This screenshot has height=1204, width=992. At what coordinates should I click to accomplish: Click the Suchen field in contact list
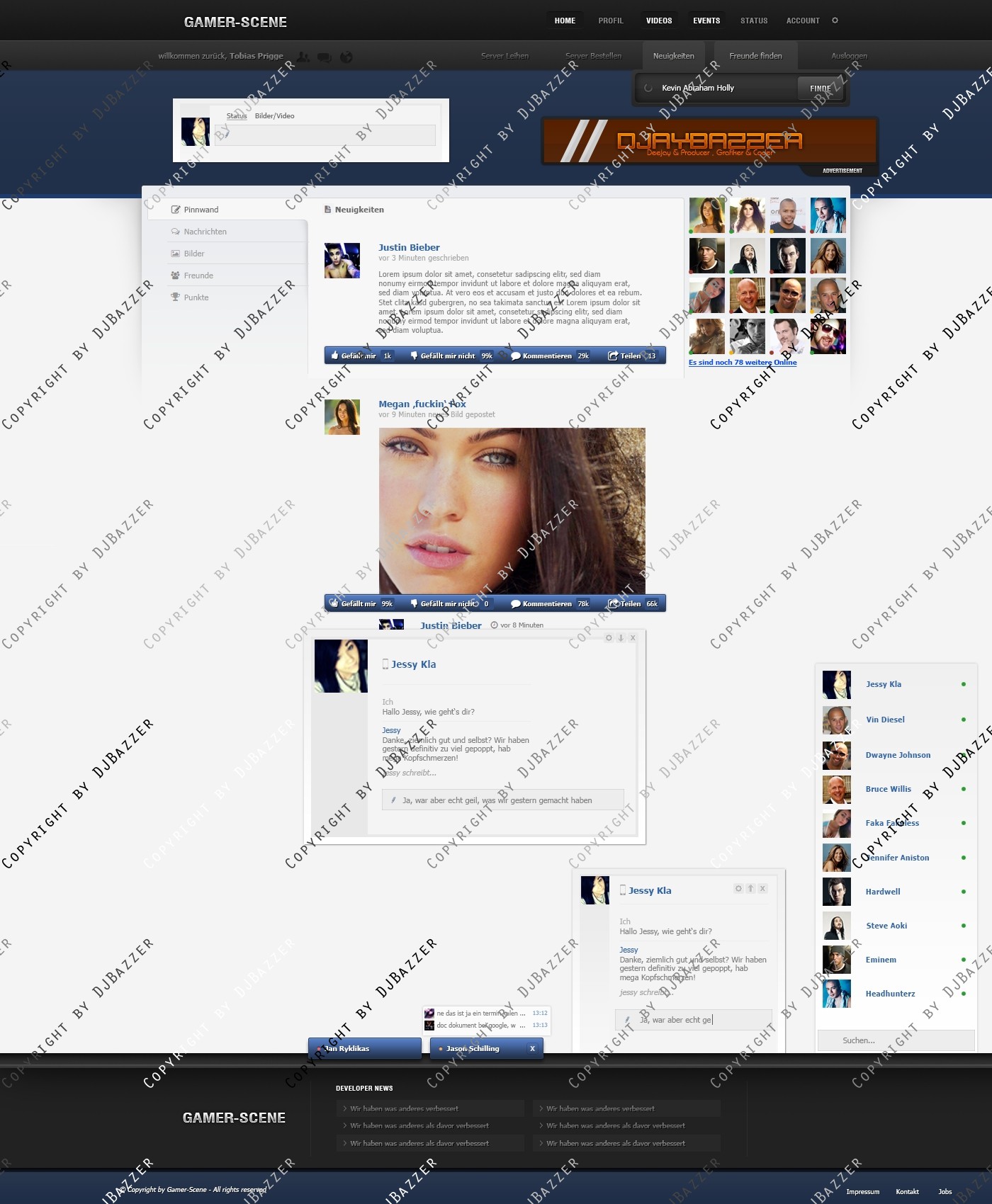click(896, 1040)
